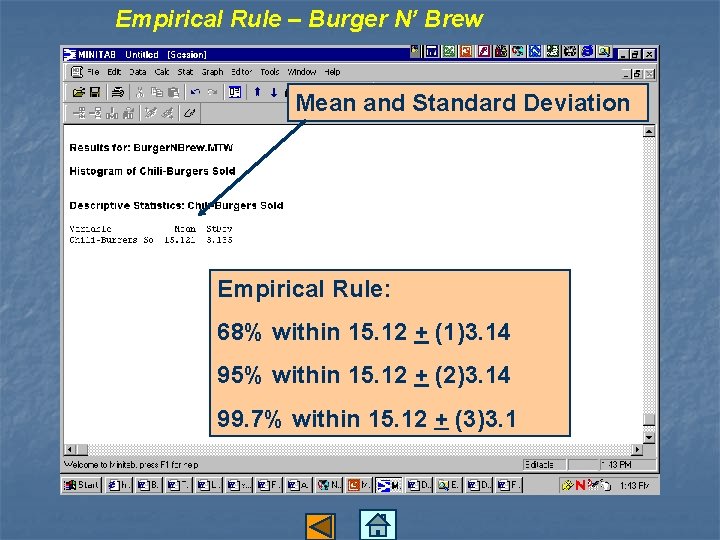Click the Minitab logo in the title bar

[x=70, y=55]
